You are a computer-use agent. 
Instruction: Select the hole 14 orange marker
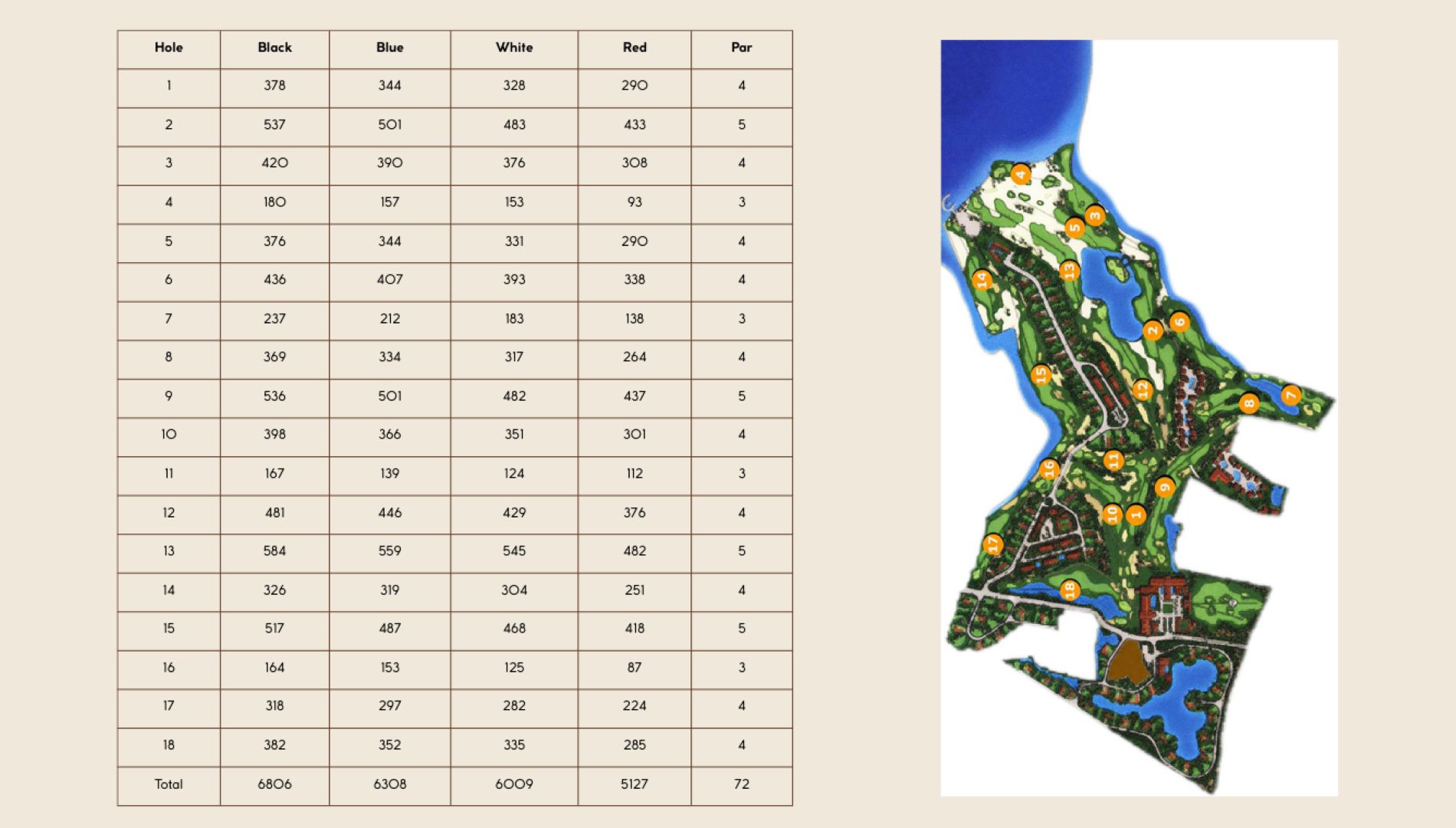[982, 280]
